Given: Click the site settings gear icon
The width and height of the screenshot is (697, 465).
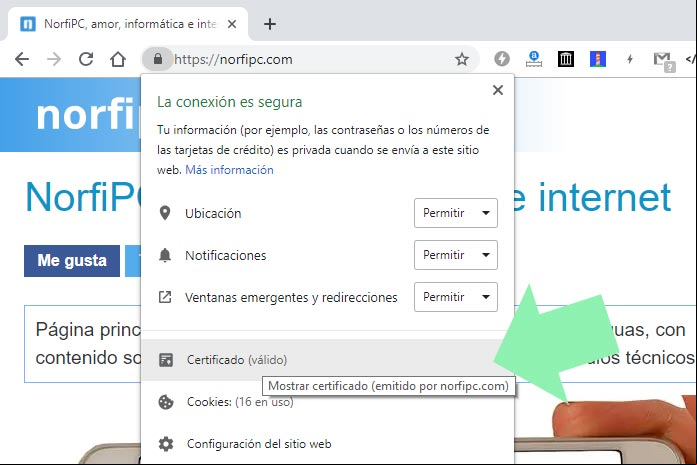Looking at the screenshot, I should click(x=166, y=444).
